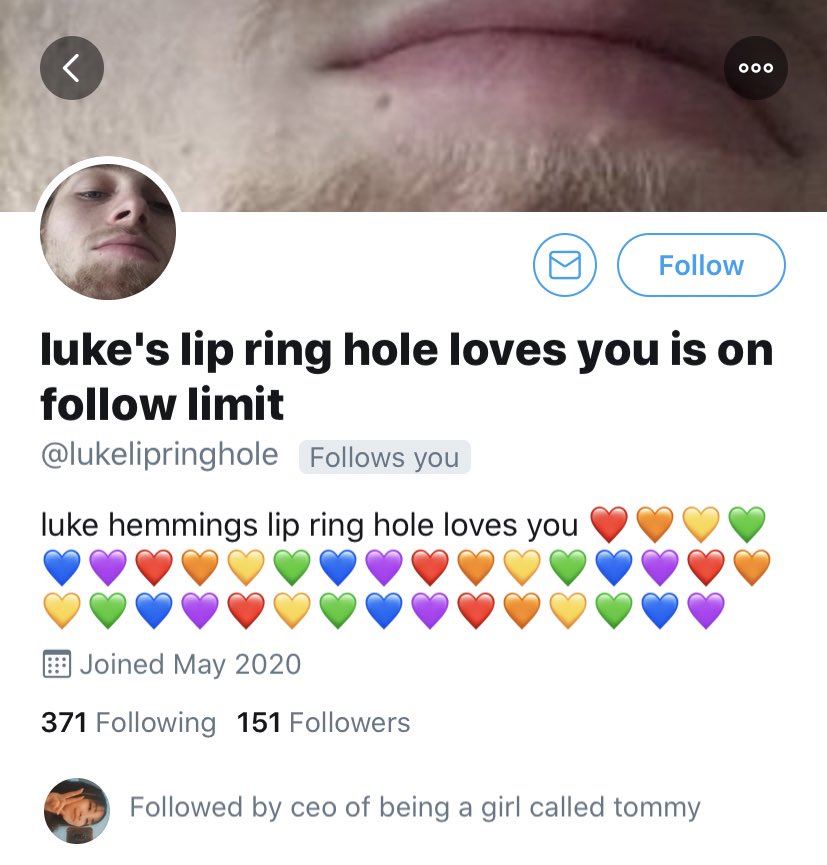Screen dimensions: 827x865
Task: Click the Follow button
Action: pyautogui.click(x=701, y=265)
